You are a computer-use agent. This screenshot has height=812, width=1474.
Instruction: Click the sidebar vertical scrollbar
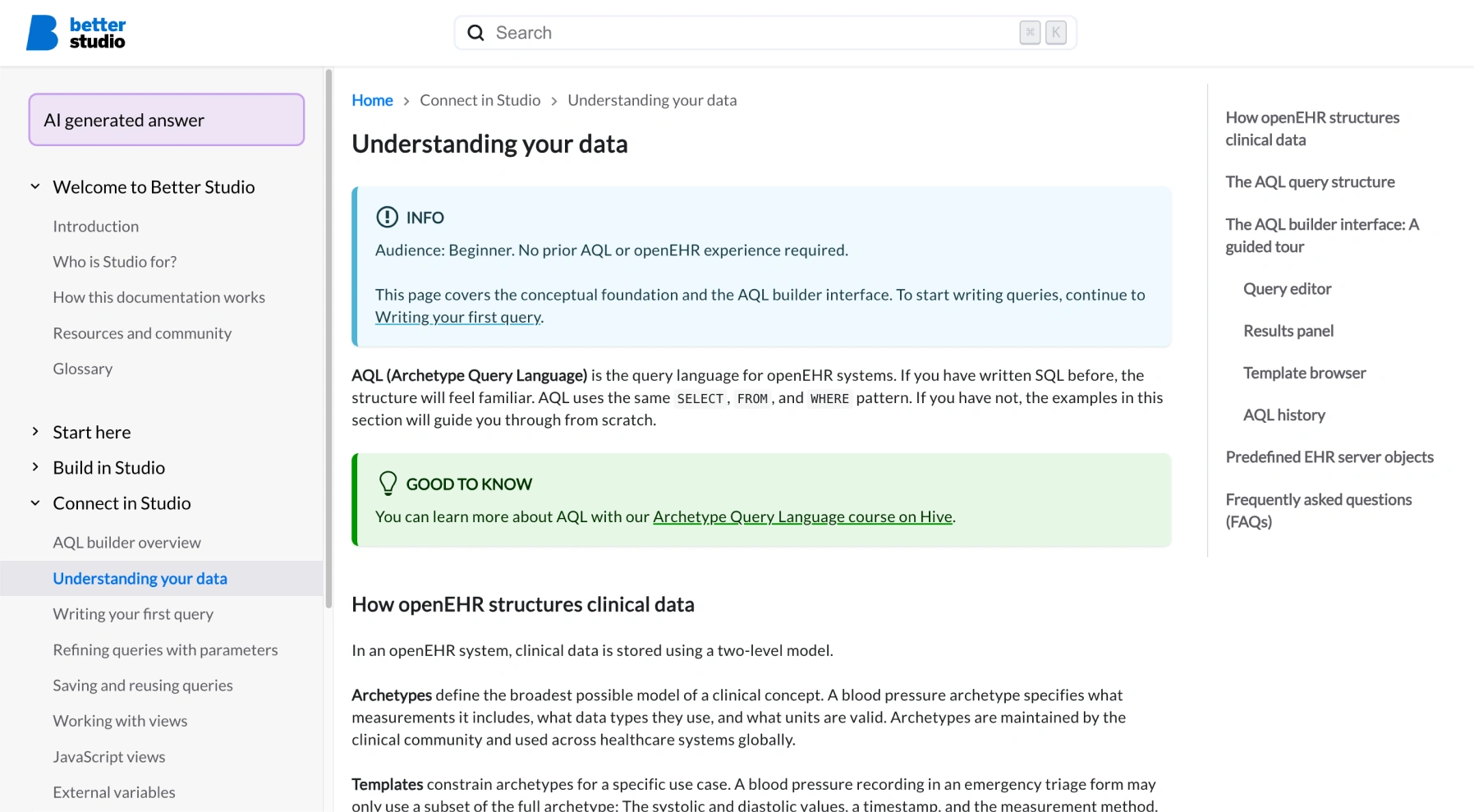tap(328, 337)
